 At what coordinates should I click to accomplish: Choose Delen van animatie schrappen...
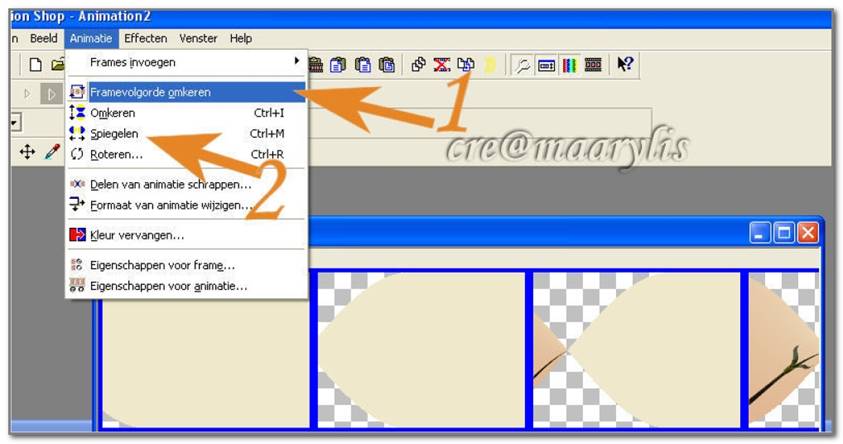click(186, 184)
